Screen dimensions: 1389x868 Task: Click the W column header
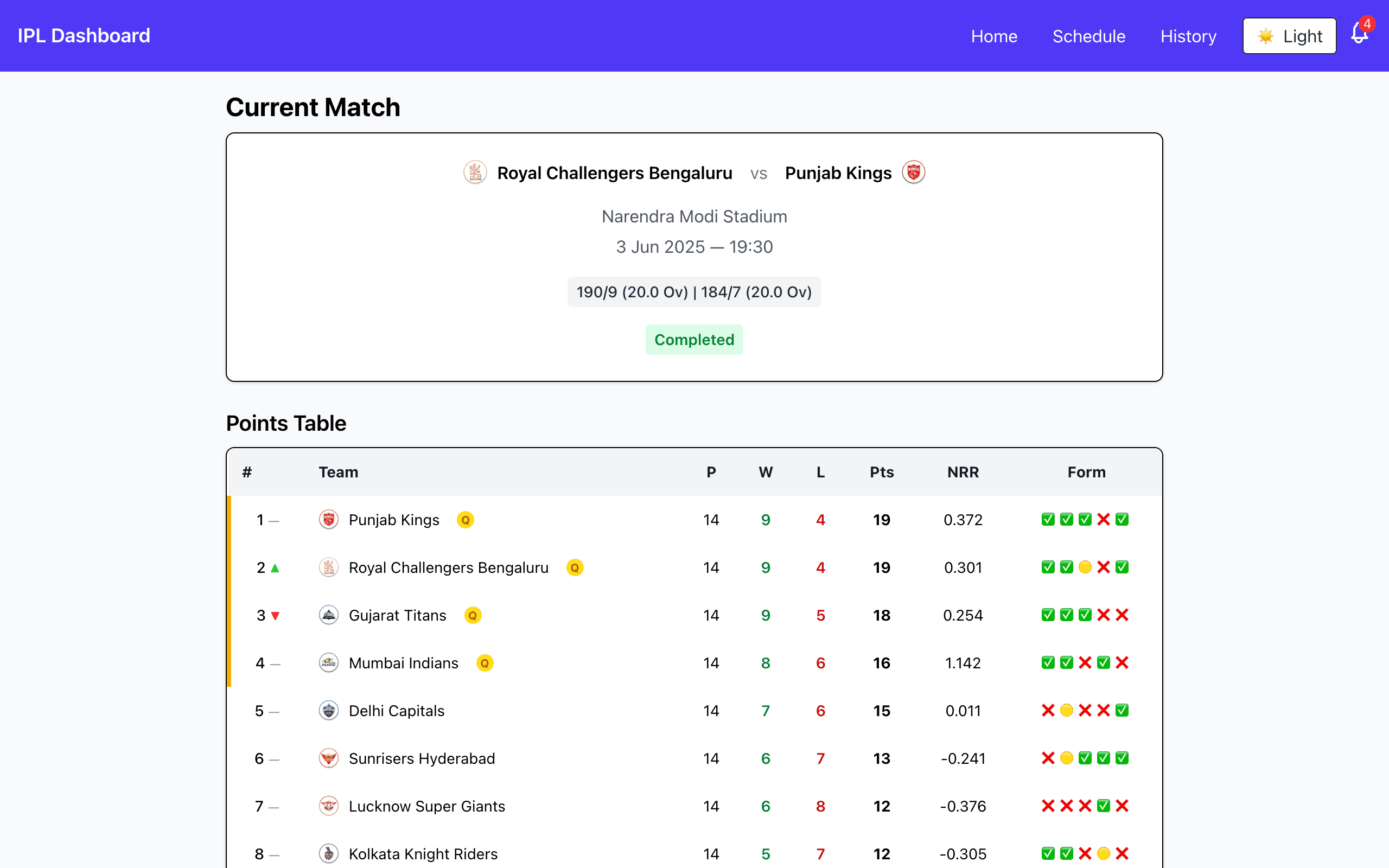point(766,472)
